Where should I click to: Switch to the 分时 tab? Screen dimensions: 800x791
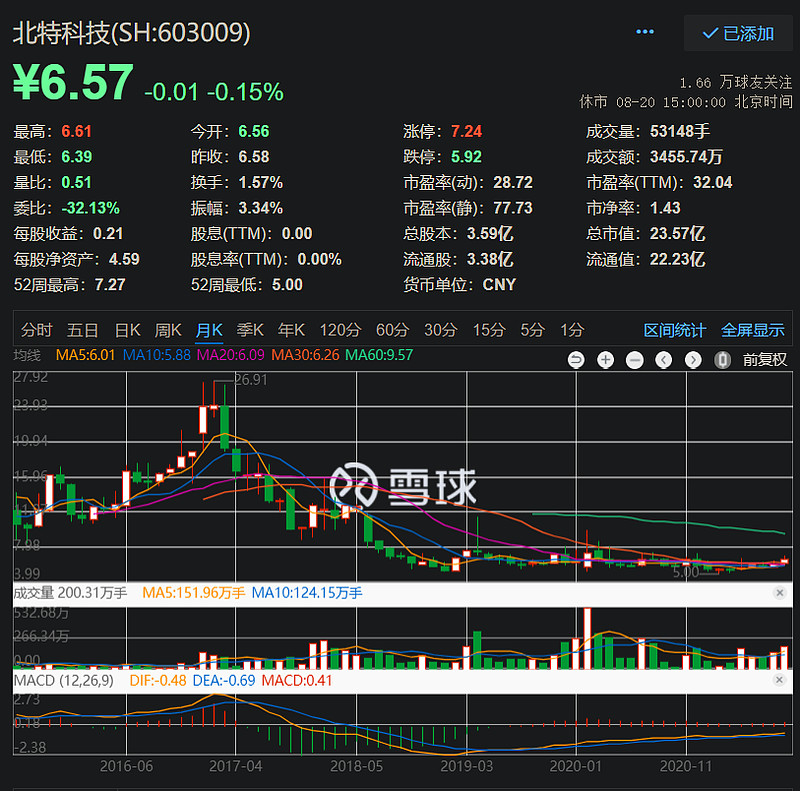click(x=37, y=330)
